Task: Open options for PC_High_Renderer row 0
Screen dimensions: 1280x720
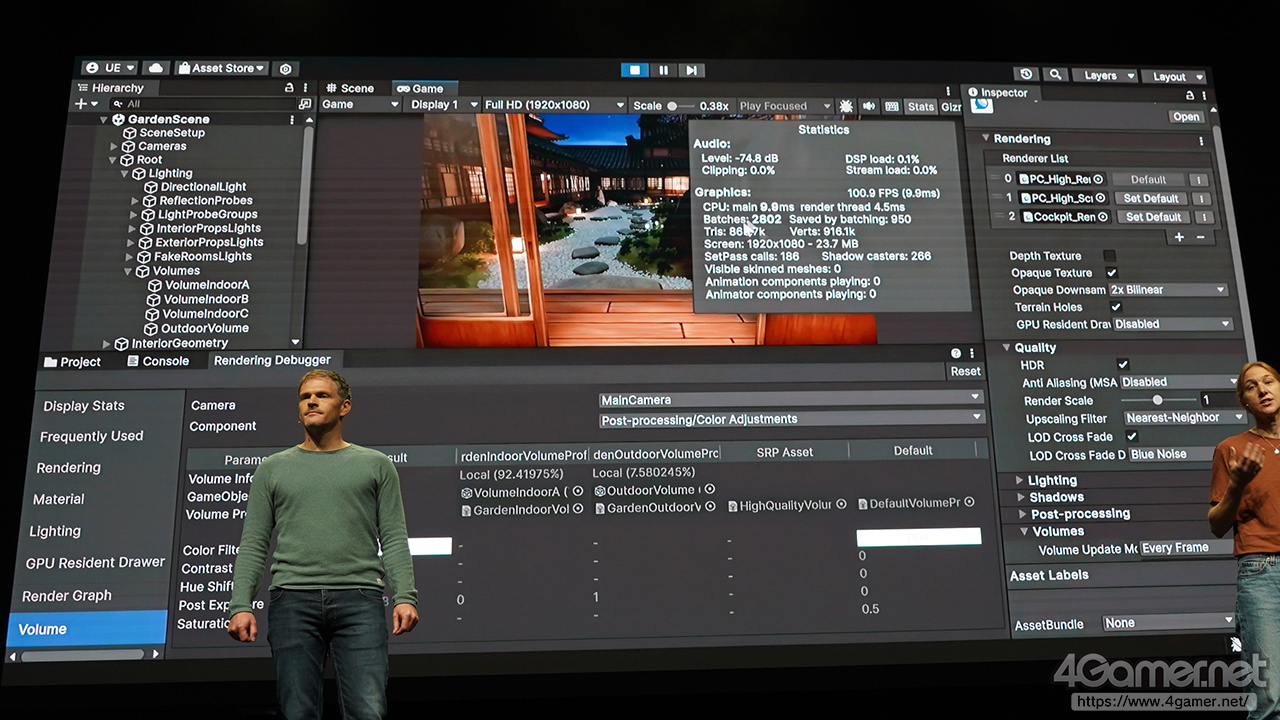Action: coord(1198,181)
